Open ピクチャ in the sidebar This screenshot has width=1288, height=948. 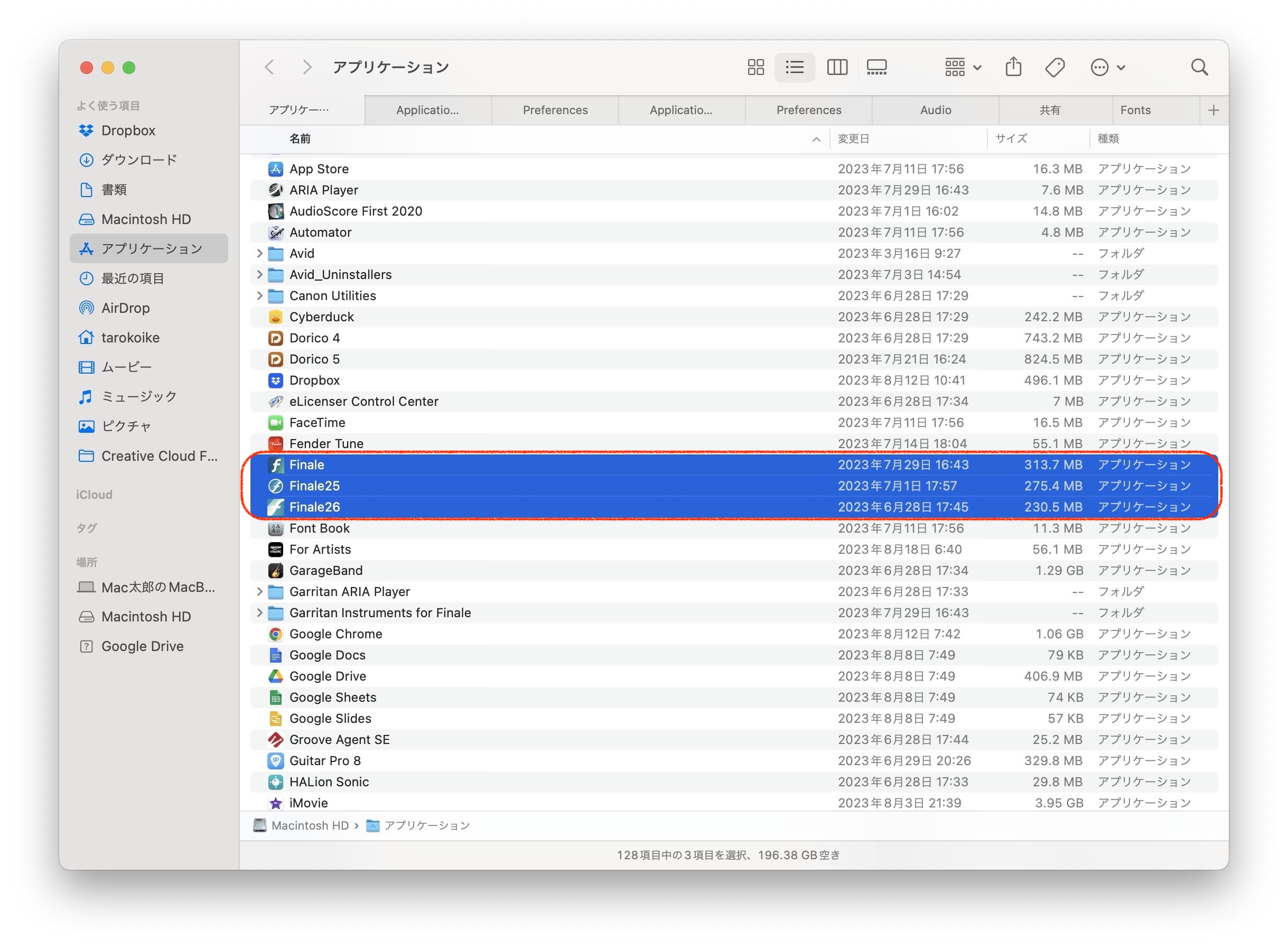point(149,426)
